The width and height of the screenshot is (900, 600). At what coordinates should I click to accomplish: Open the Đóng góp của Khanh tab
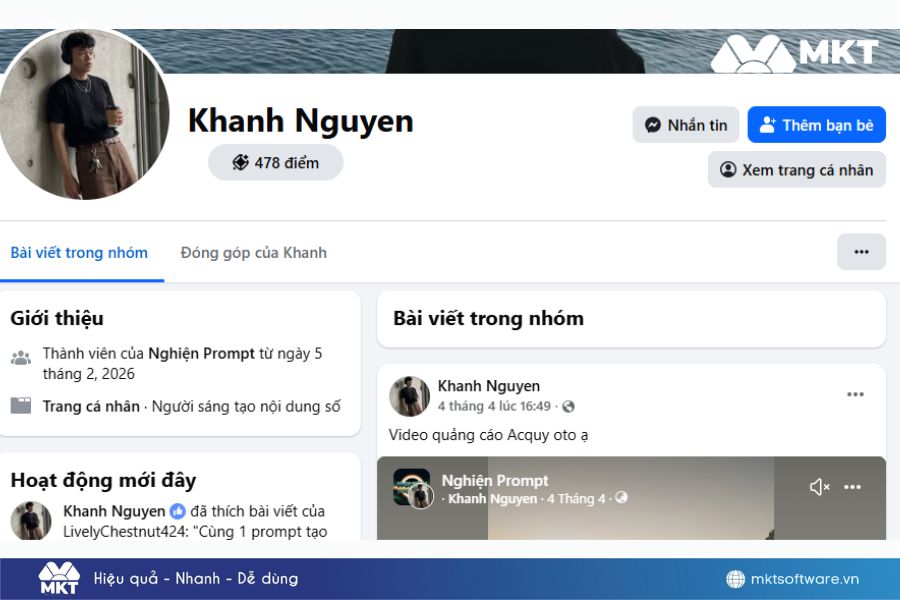(x=253, y=252)
